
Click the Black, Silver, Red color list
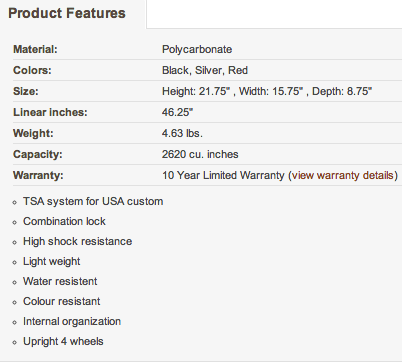point(205,71)
